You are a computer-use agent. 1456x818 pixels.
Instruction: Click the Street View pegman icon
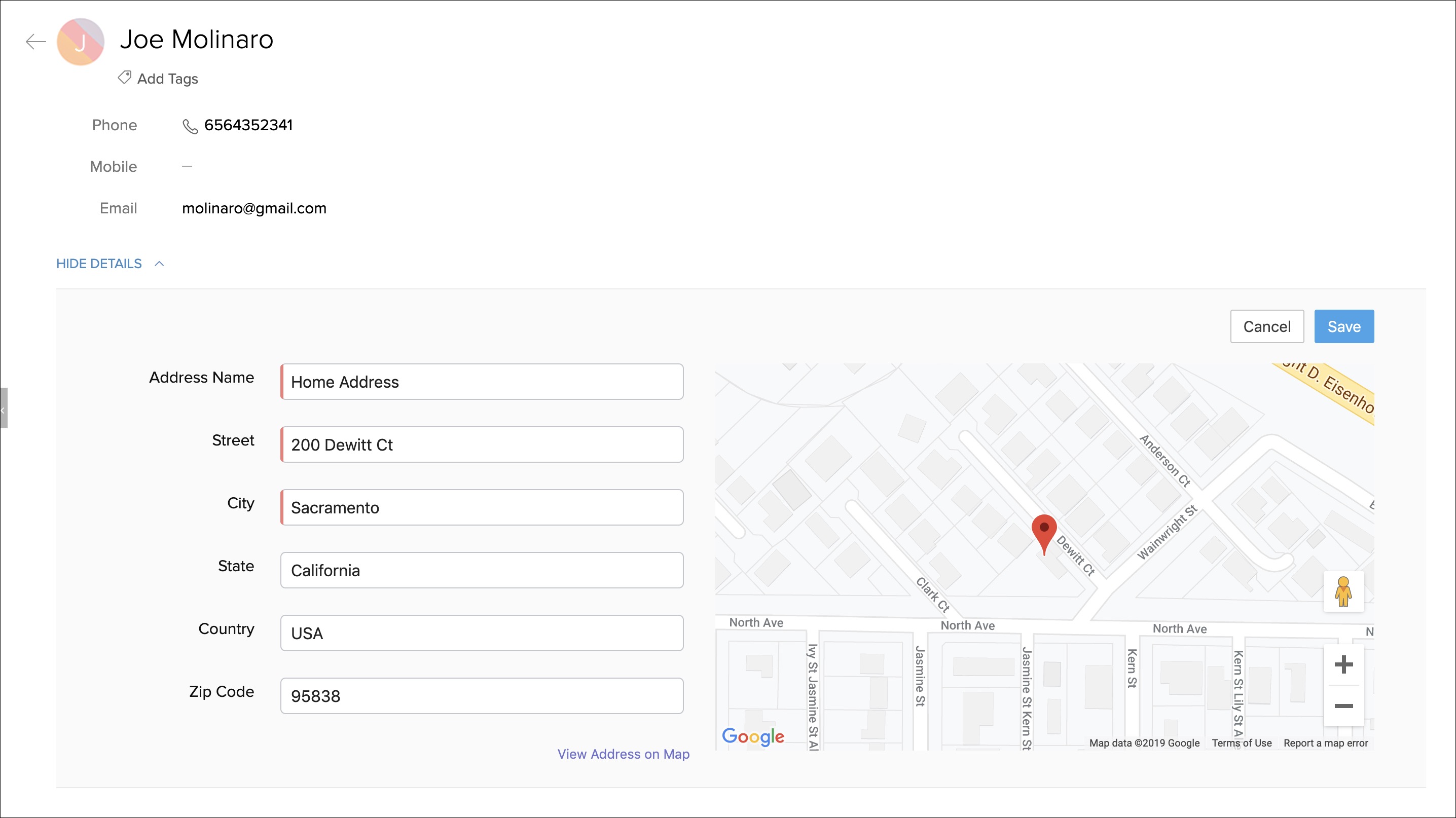tap(1343, 591)
